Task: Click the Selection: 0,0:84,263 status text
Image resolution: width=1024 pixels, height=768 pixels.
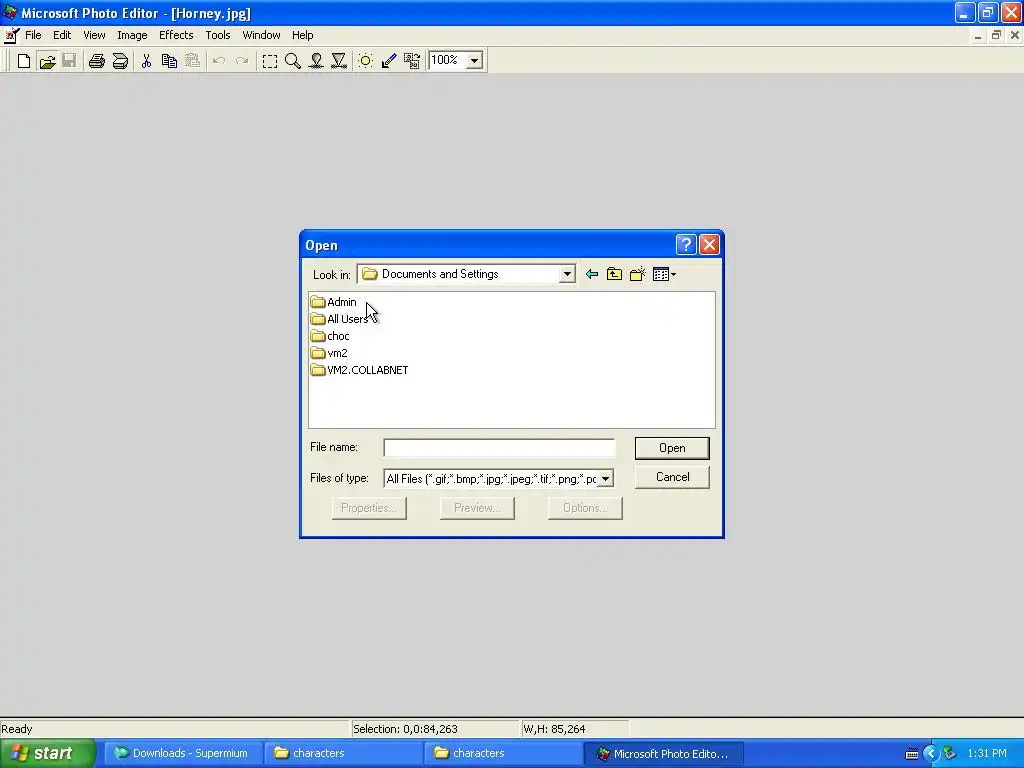Action: pyautogui.click(x=405, y=729)
